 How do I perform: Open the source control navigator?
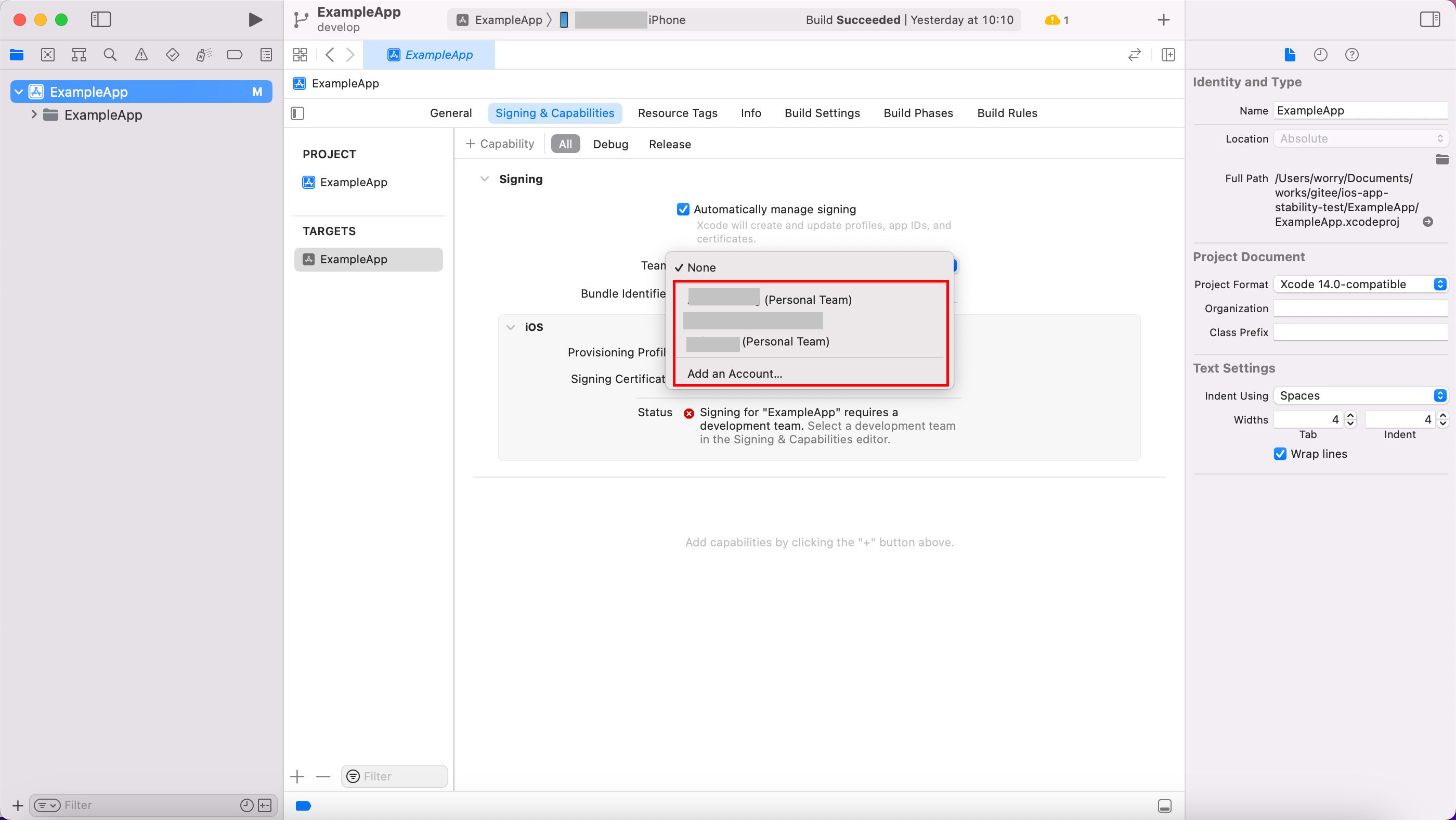(48, 55)
